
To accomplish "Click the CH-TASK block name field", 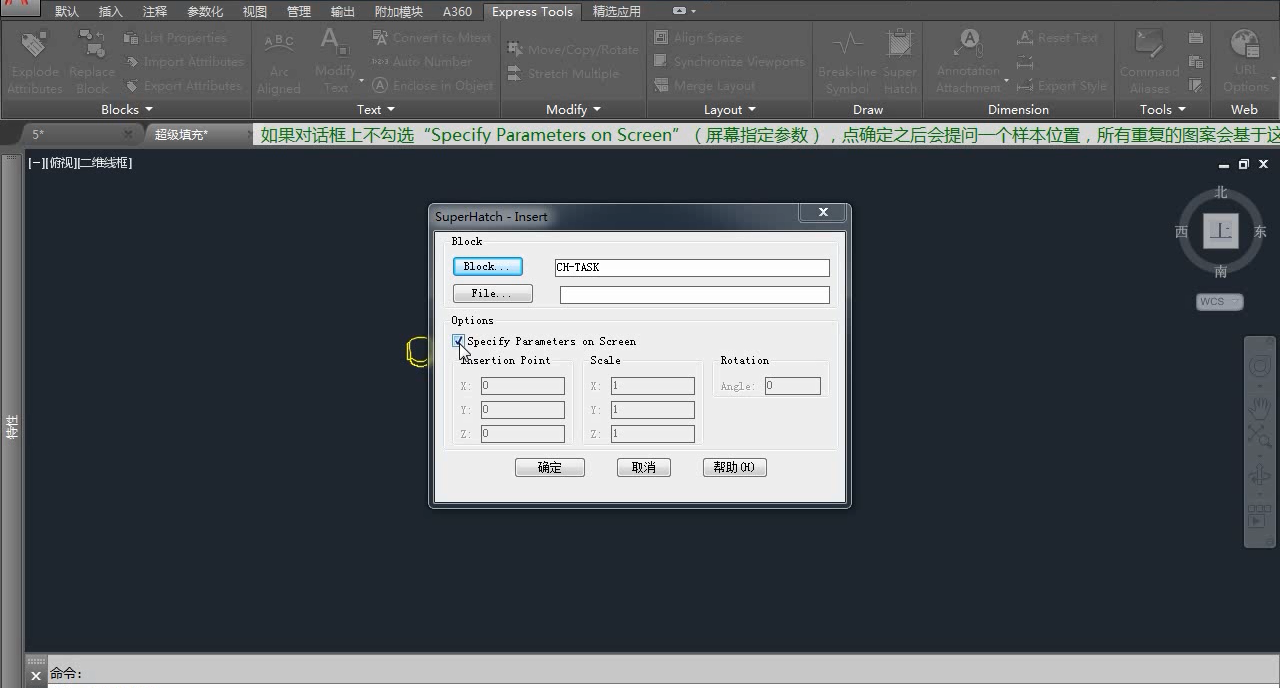I will click(692, 267).
